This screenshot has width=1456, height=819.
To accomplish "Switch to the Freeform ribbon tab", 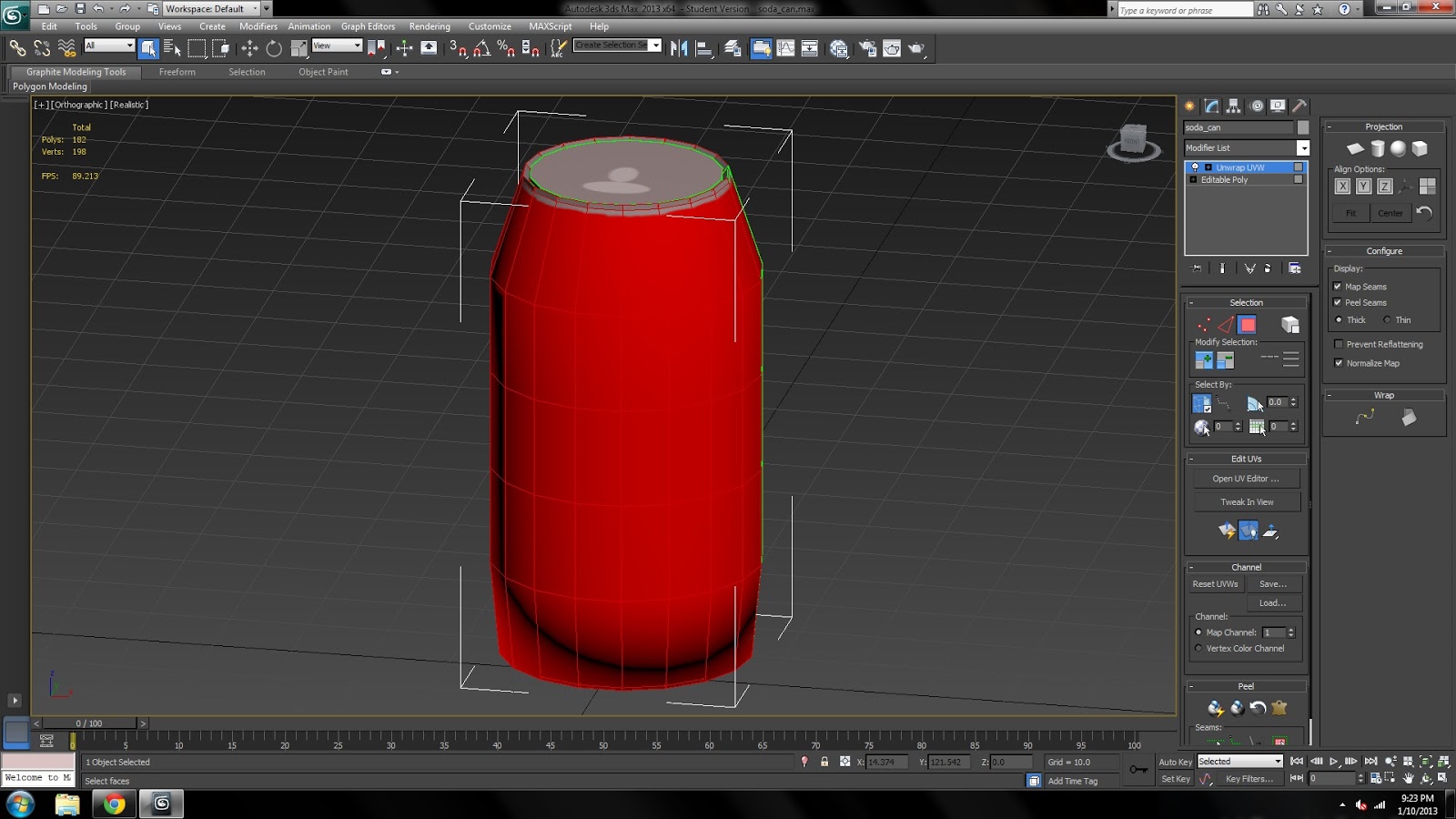I will 177,72.
